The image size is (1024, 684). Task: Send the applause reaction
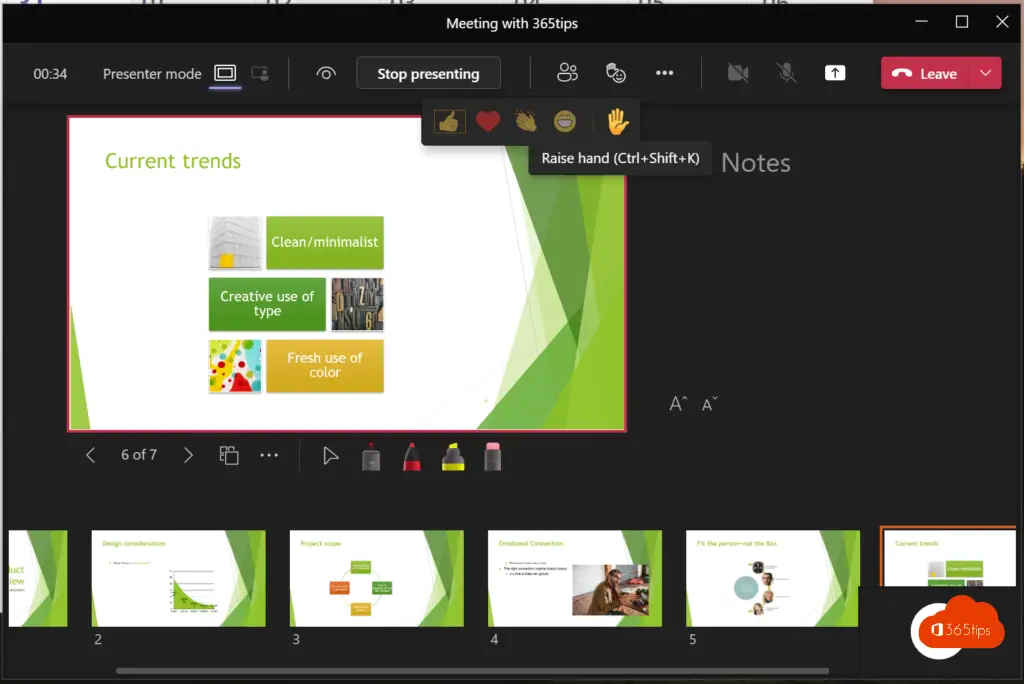click(x=526, y=122)
